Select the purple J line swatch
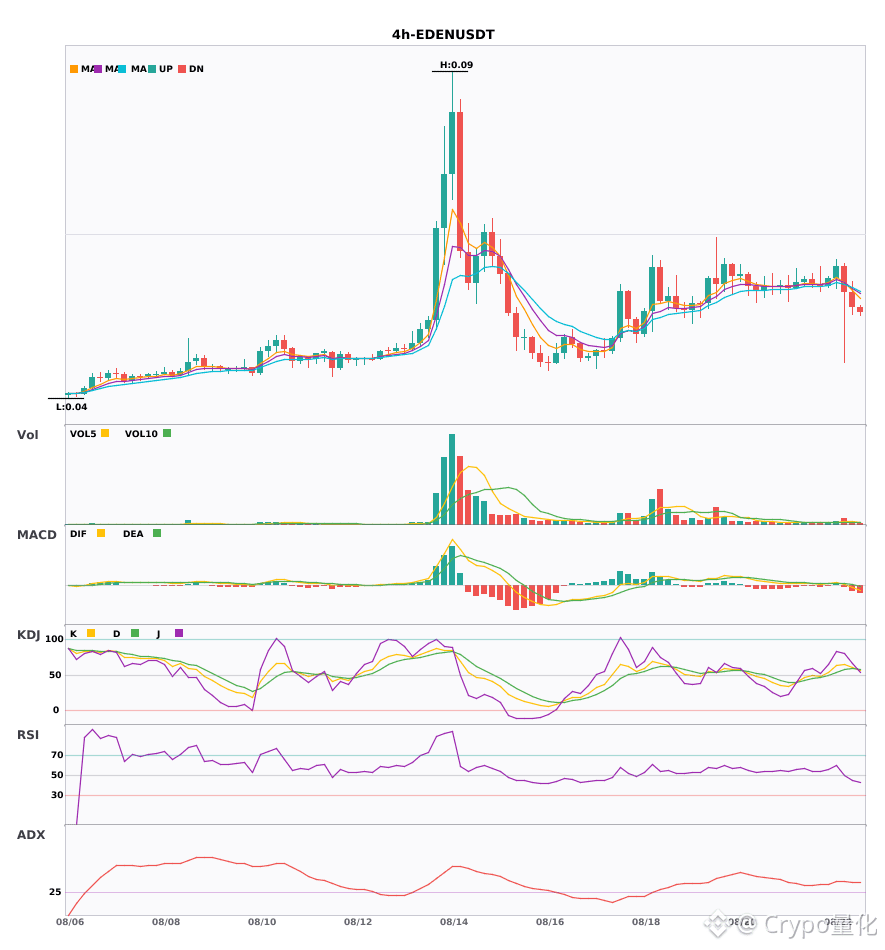The width and height of the screenshot is (885, 950). [179, 633]
